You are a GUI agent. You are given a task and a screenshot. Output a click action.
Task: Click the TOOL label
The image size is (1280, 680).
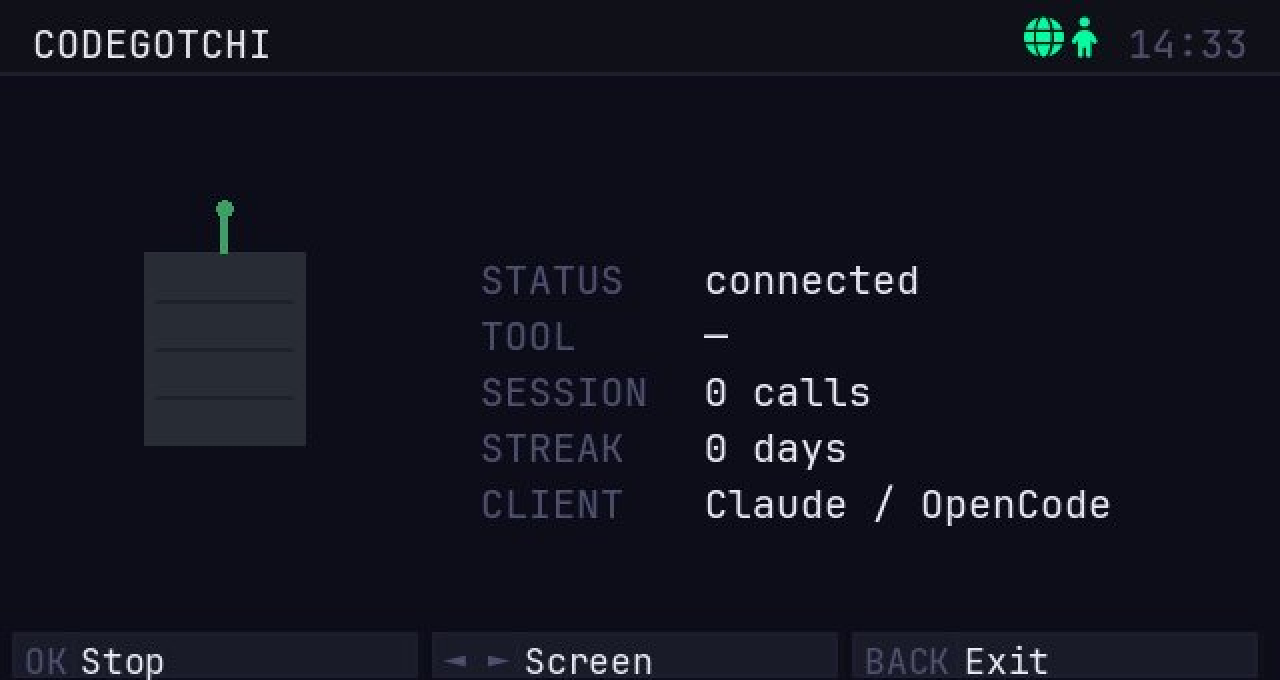(x=528, y=337)
